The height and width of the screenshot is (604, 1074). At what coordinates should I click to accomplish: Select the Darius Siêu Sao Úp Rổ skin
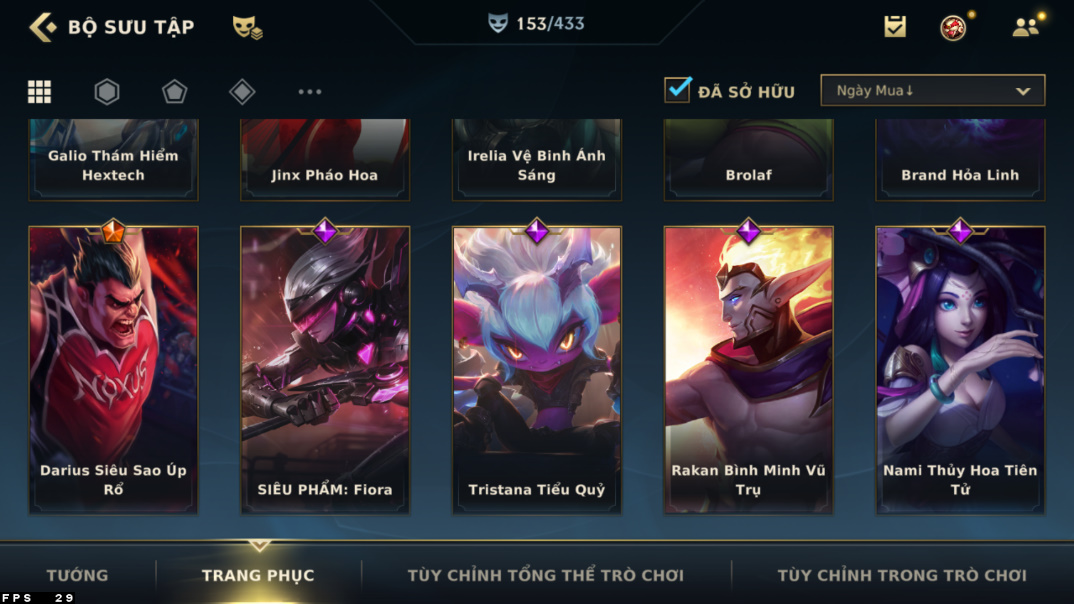[113, 370]
